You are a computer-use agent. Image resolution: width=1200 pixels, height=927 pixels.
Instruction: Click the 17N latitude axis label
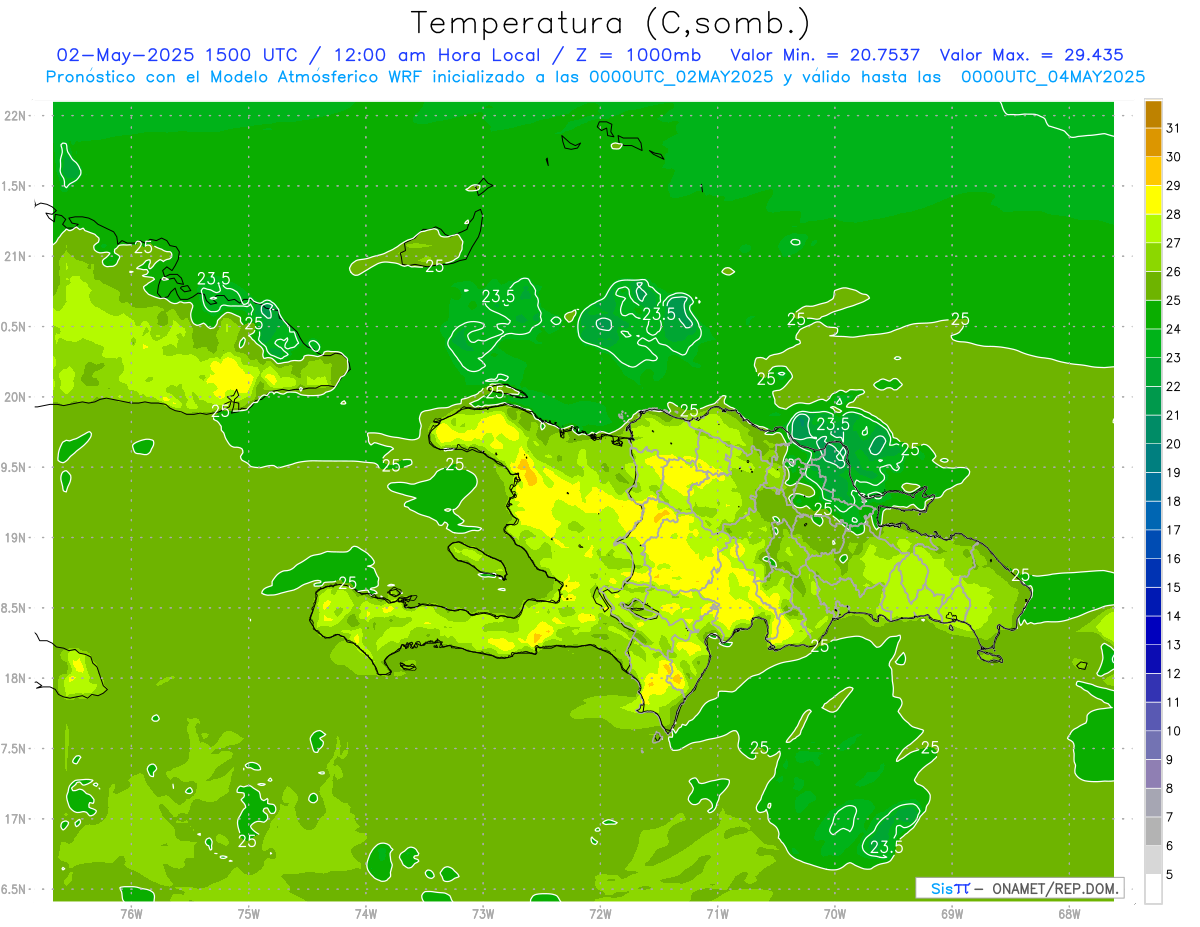point(15,819)
